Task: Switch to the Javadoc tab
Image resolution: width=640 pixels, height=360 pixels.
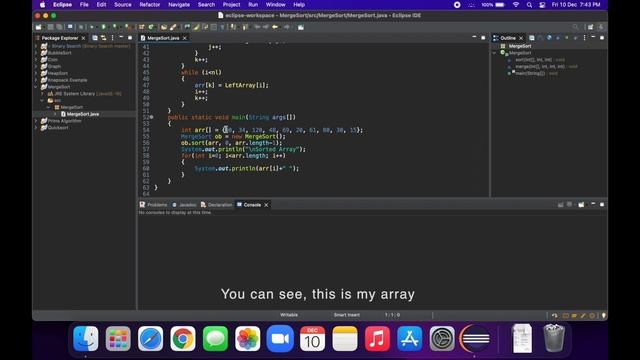Action: (x=184, y=205)
